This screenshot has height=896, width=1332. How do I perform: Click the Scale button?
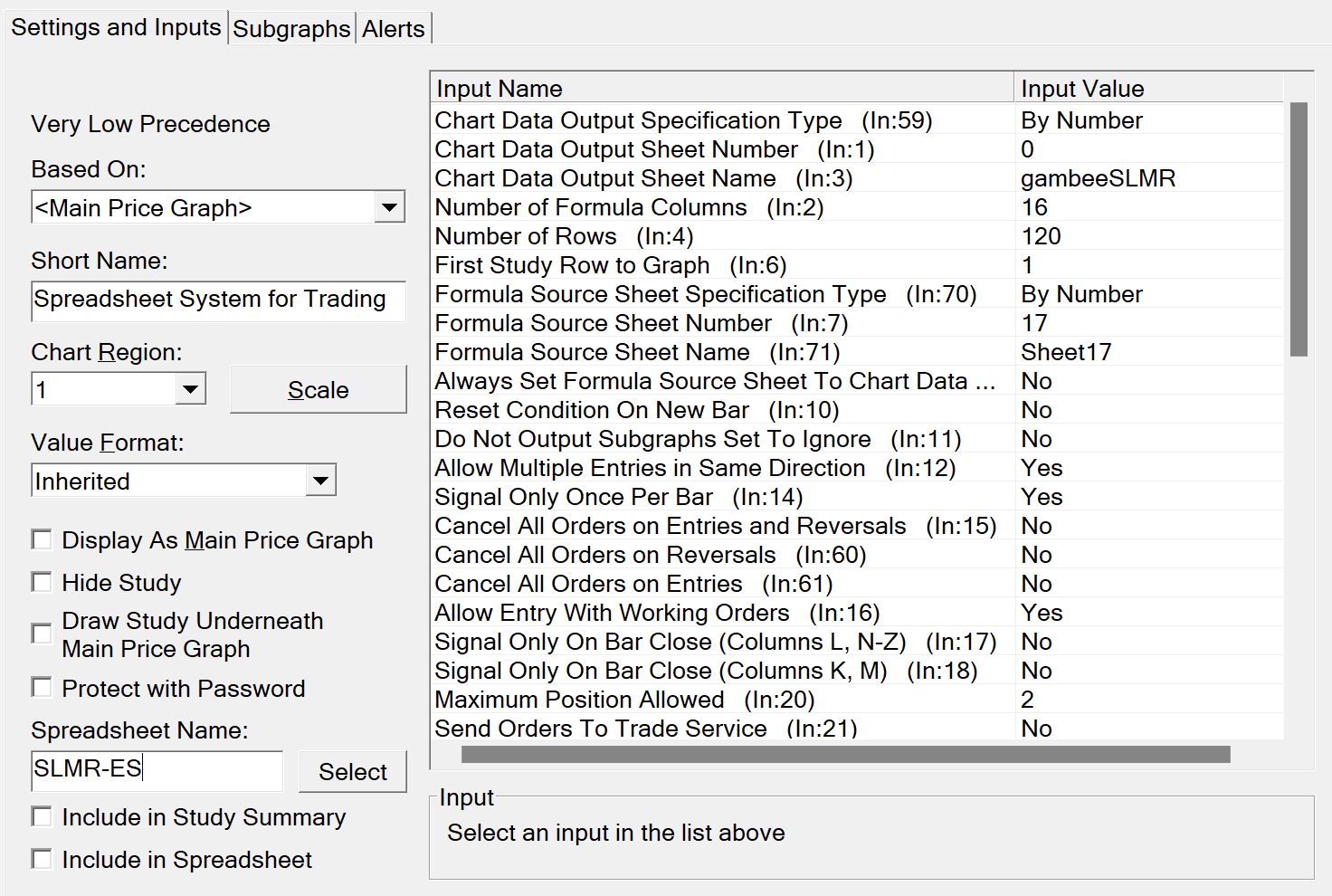pyautogui.click(x=318, y=390)
